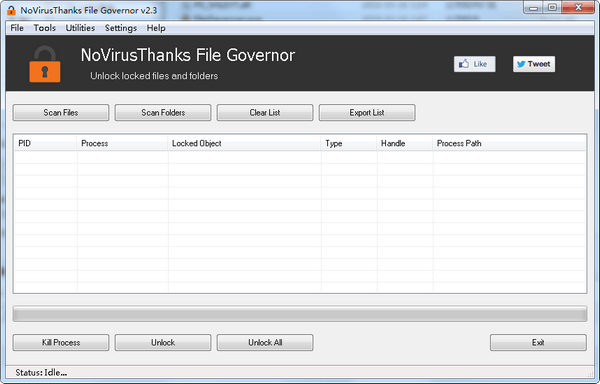Click the 'NoVirusThanks File Governor' banner title
Viewport: 600px width, 384px height.
(x=188, y=55)
